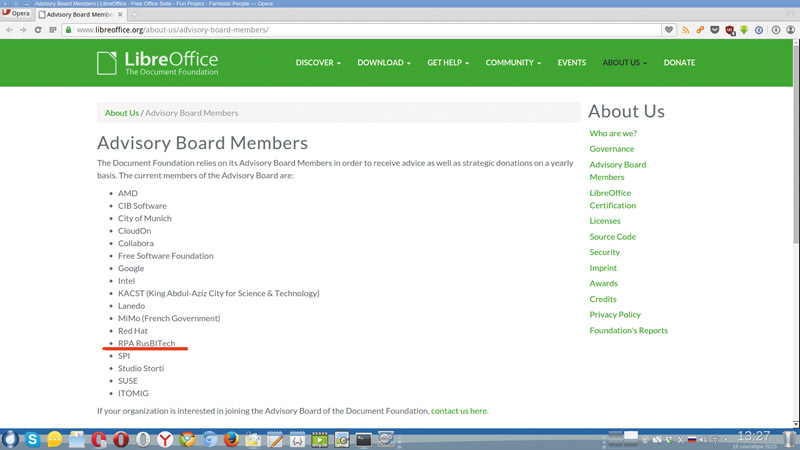The image size is (800, 450).
Task: Open the Awards sidebar link
Action: (x=603, y=283)
